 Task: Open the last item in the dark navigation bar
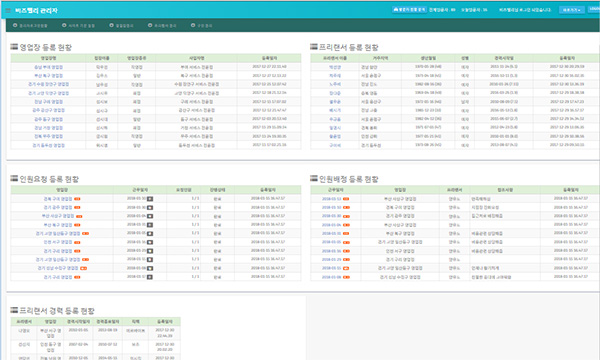pos(201,26)
